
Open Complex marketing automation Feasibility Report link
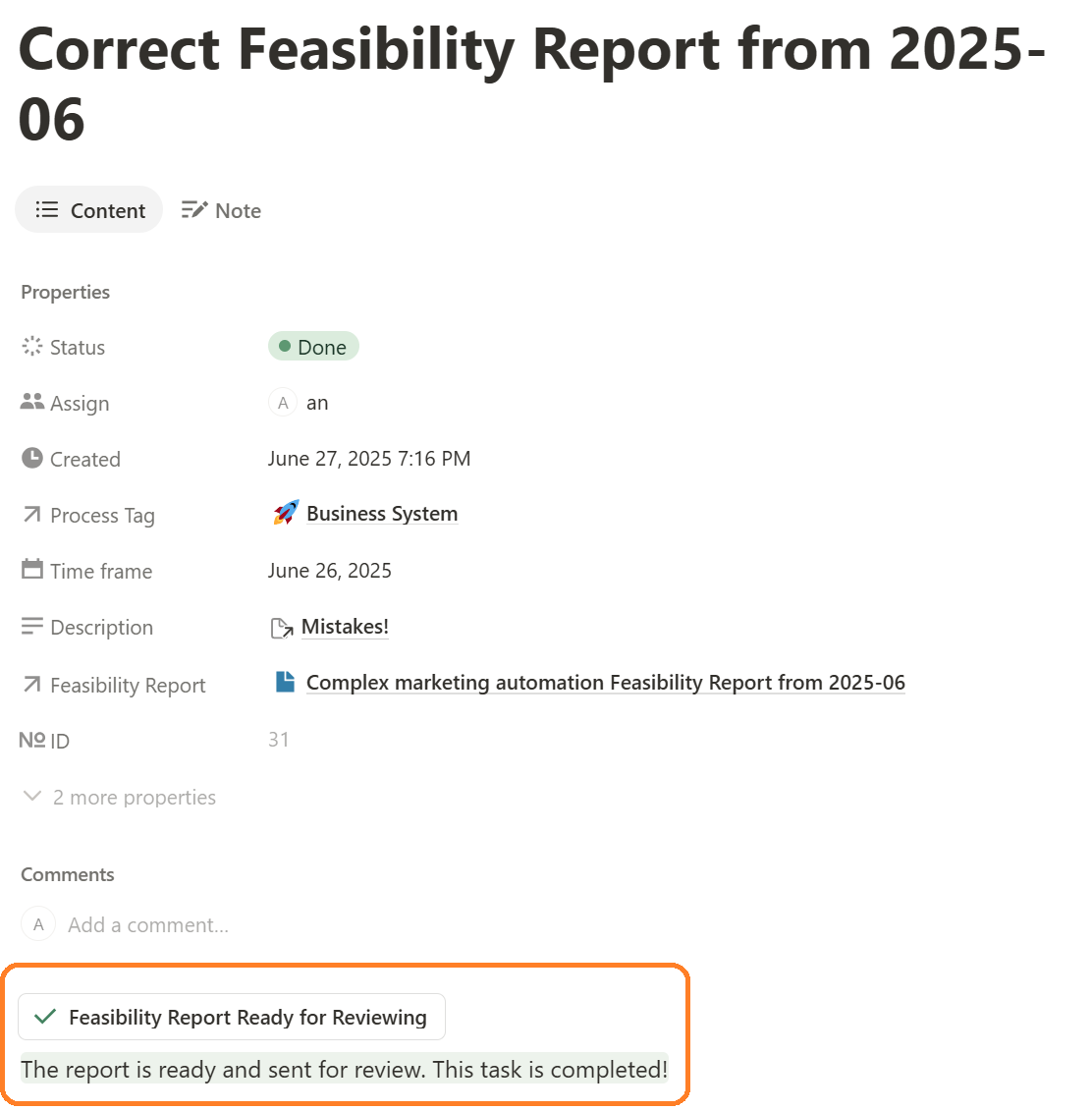tap(605, 683)
